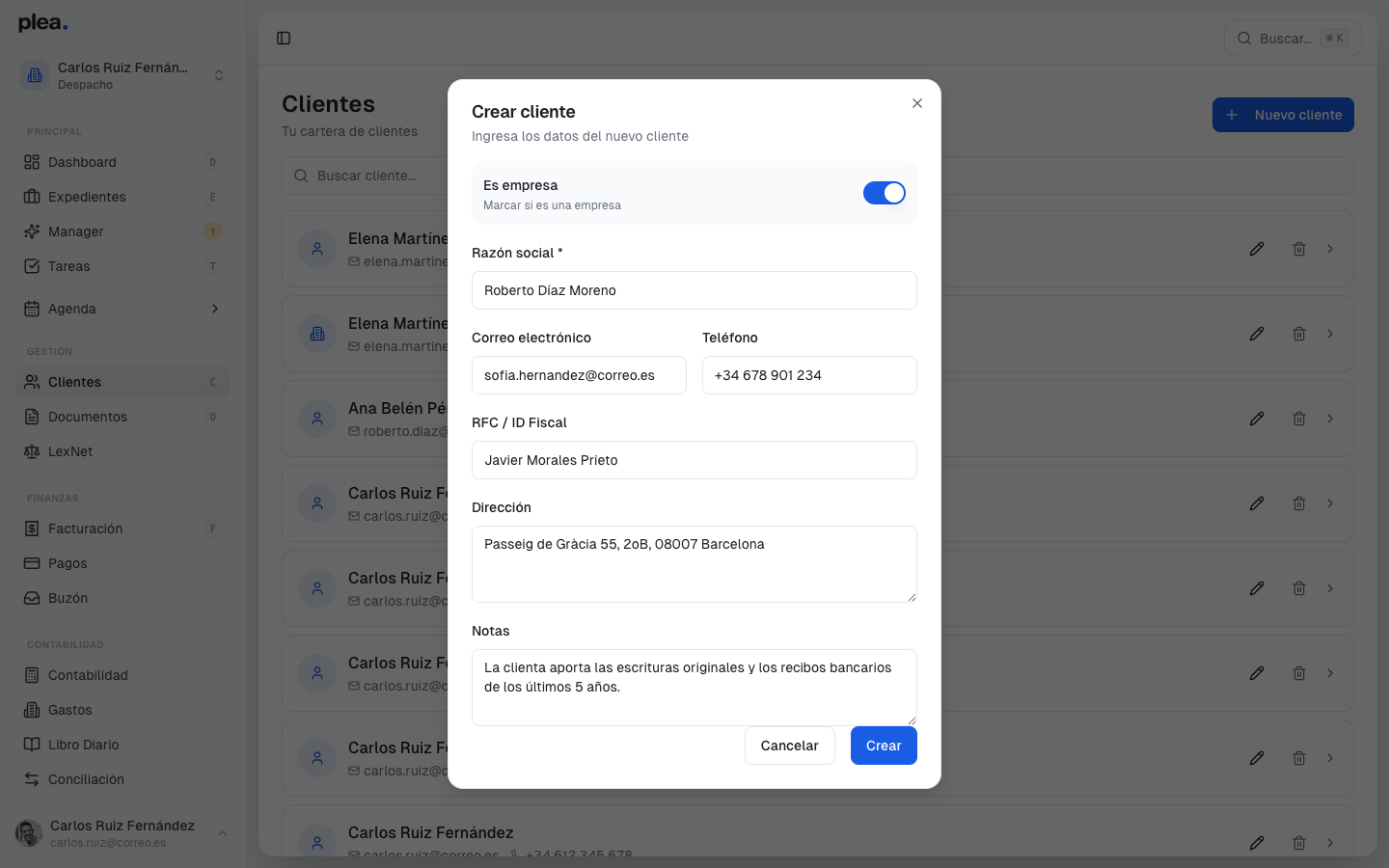Click the Pagos card icon
Screen dimensions: 1389x868
click(32, 563)
